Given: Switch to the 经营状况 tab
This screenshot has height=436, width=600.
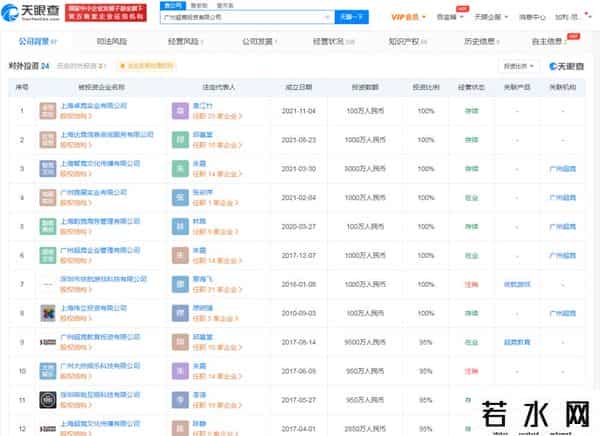Looking at the screenshot, I should click(334, 41).
